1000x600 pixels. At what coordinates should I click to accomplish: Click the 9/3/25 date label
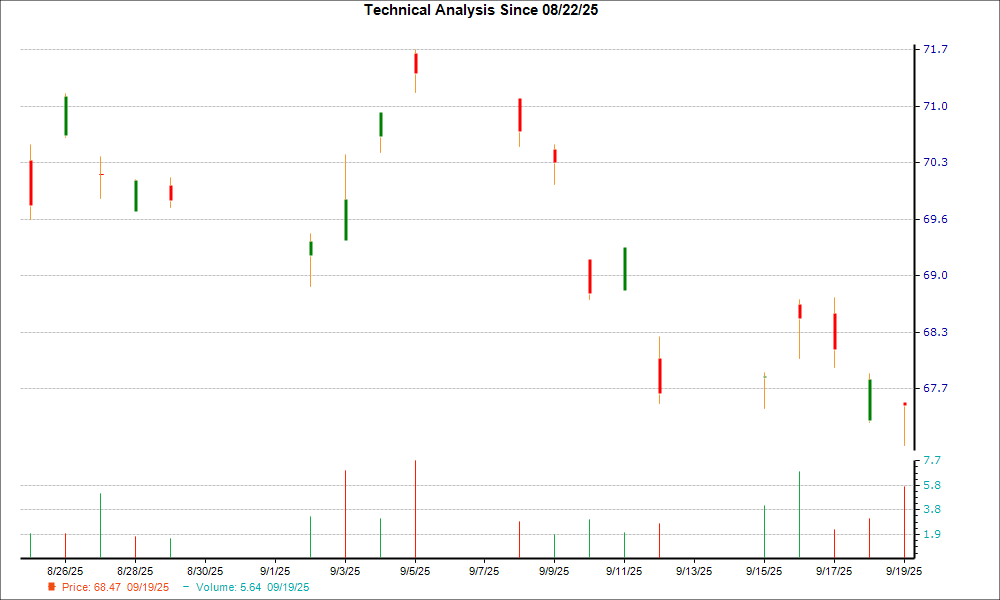point(345,571)
